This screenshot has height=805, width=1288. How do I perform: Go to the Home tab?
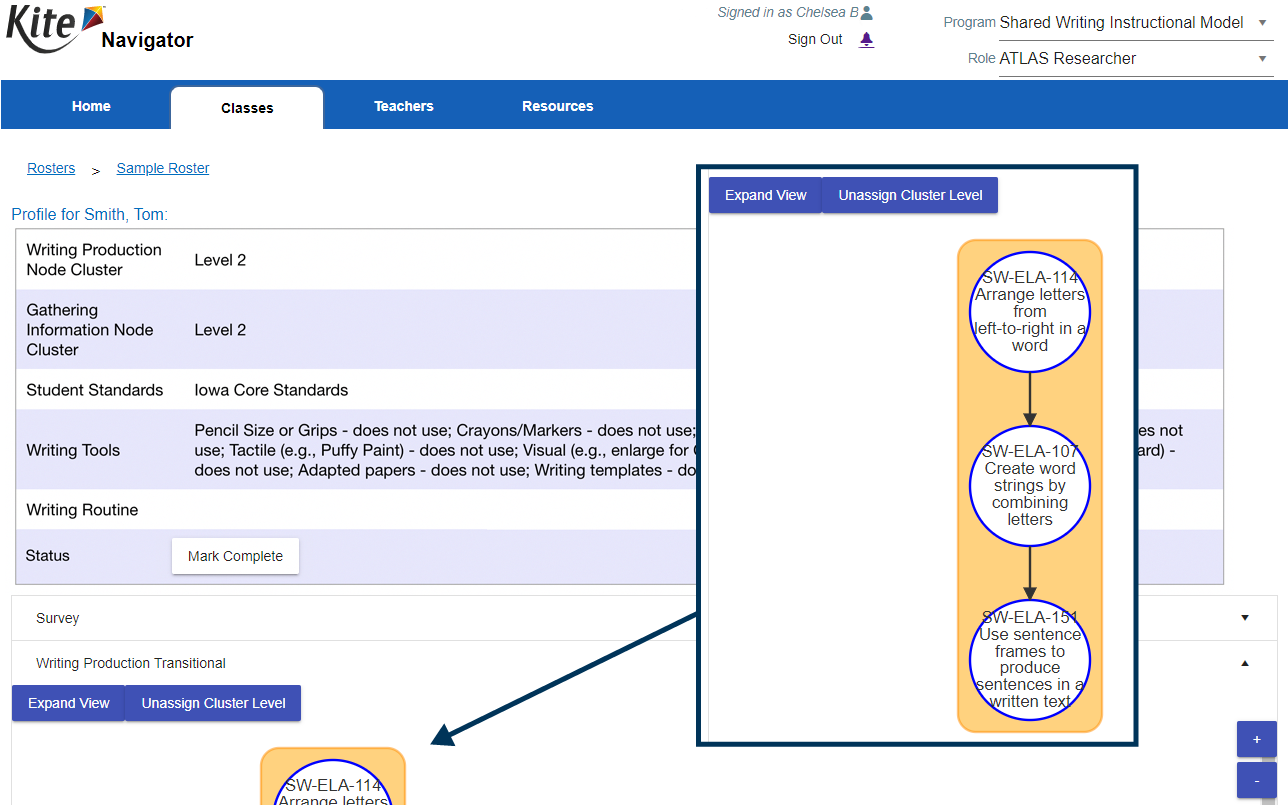click(91, 106)
